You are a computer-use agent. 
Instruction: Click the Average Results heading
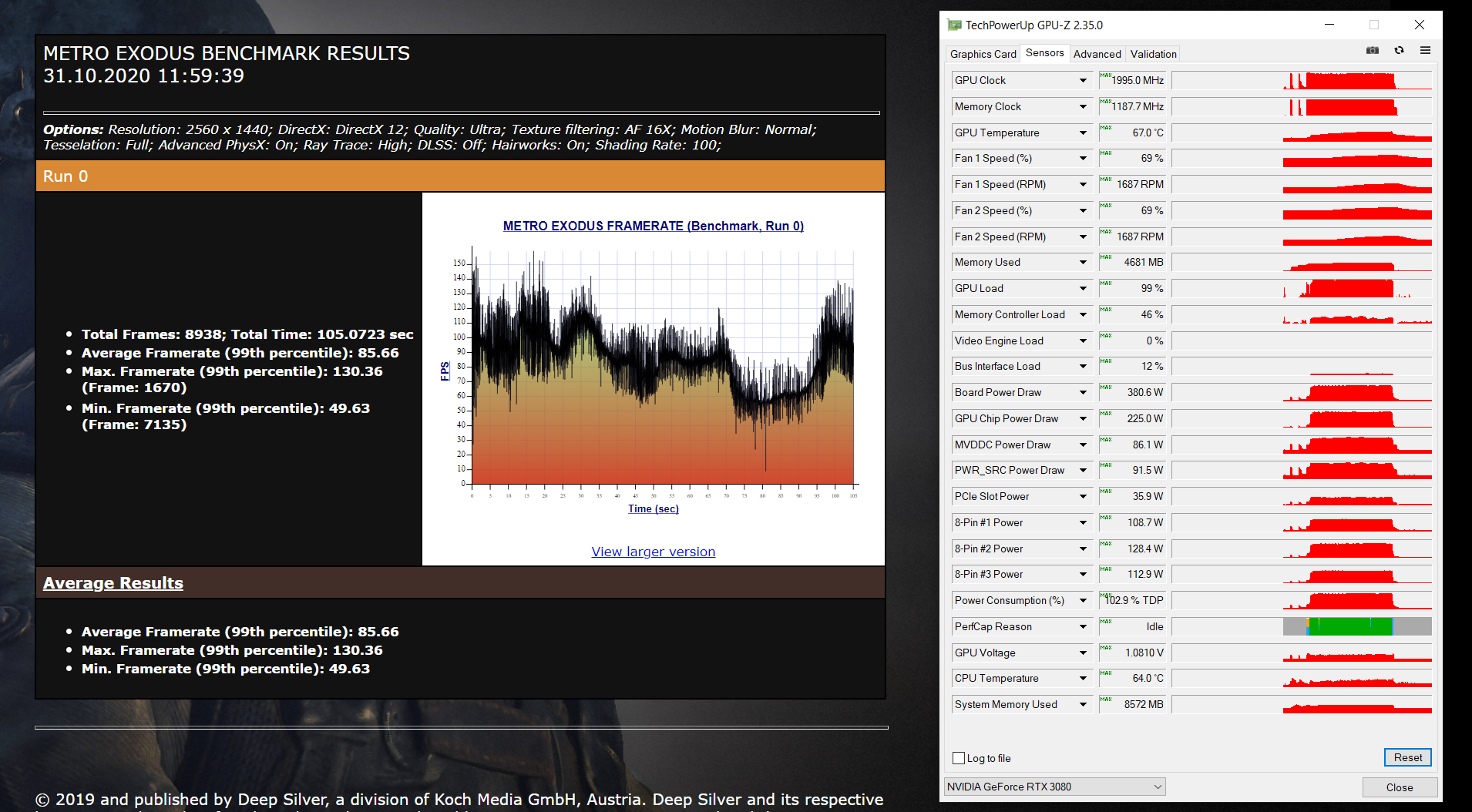click(113, 583)
